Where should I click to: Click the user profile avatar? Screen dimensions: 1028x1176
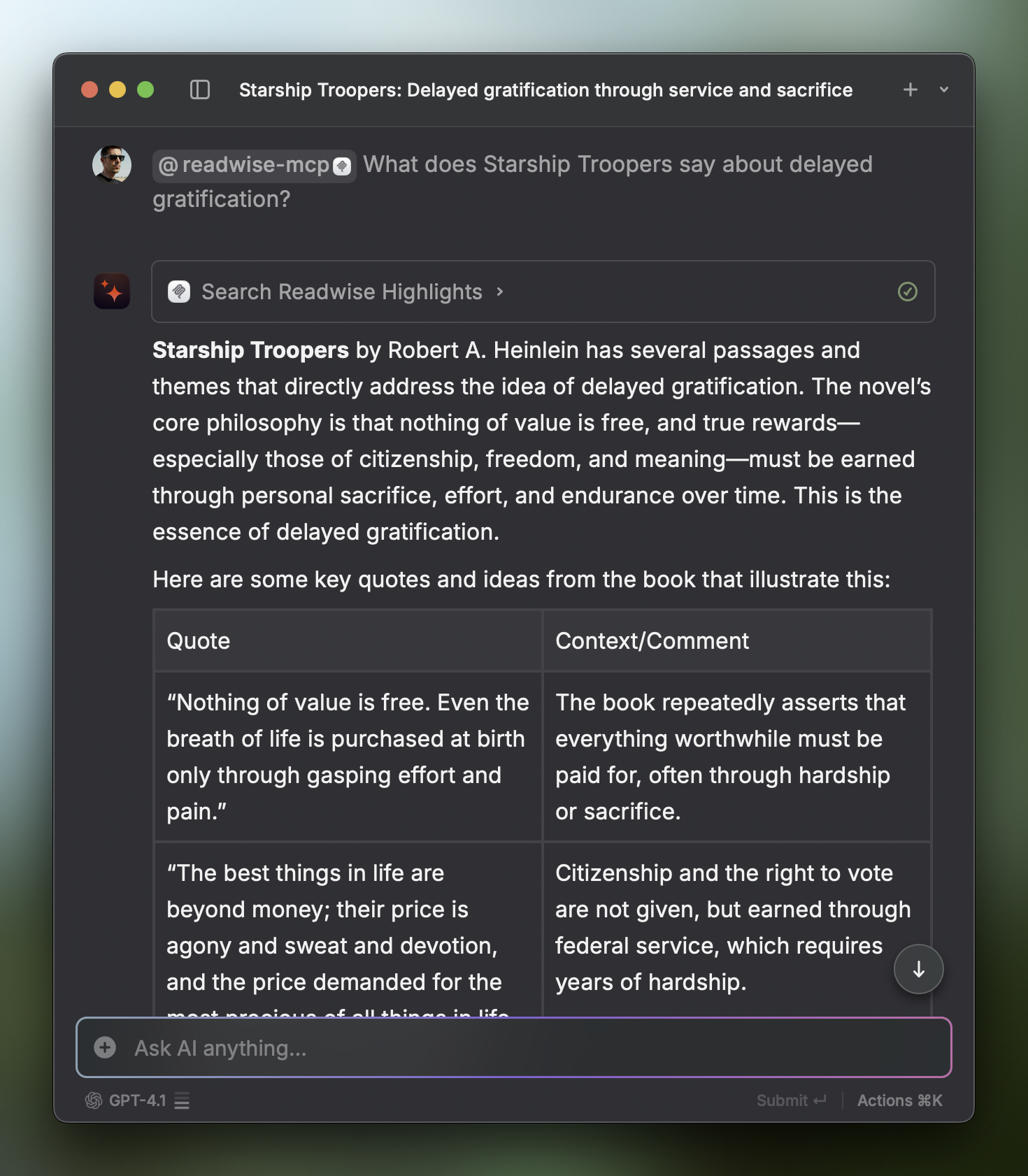pyautogui.click(x=112, y=164)
